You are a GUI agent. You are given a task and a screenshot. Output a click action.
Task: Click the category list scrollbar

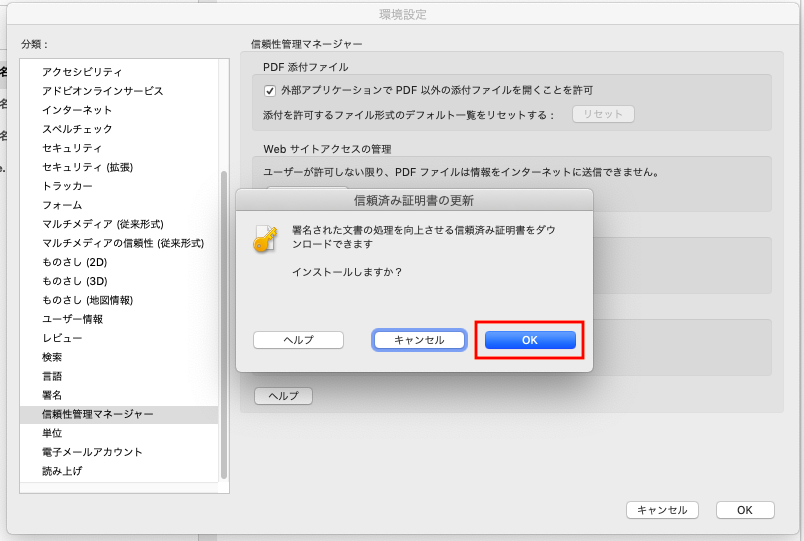[x=224, y=324]
